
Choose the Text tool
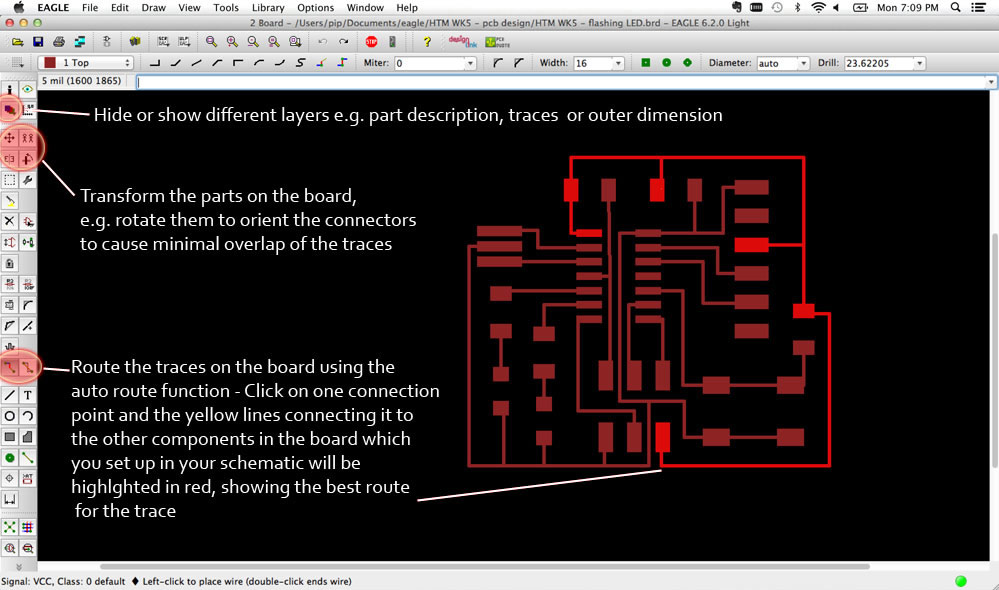28,394
